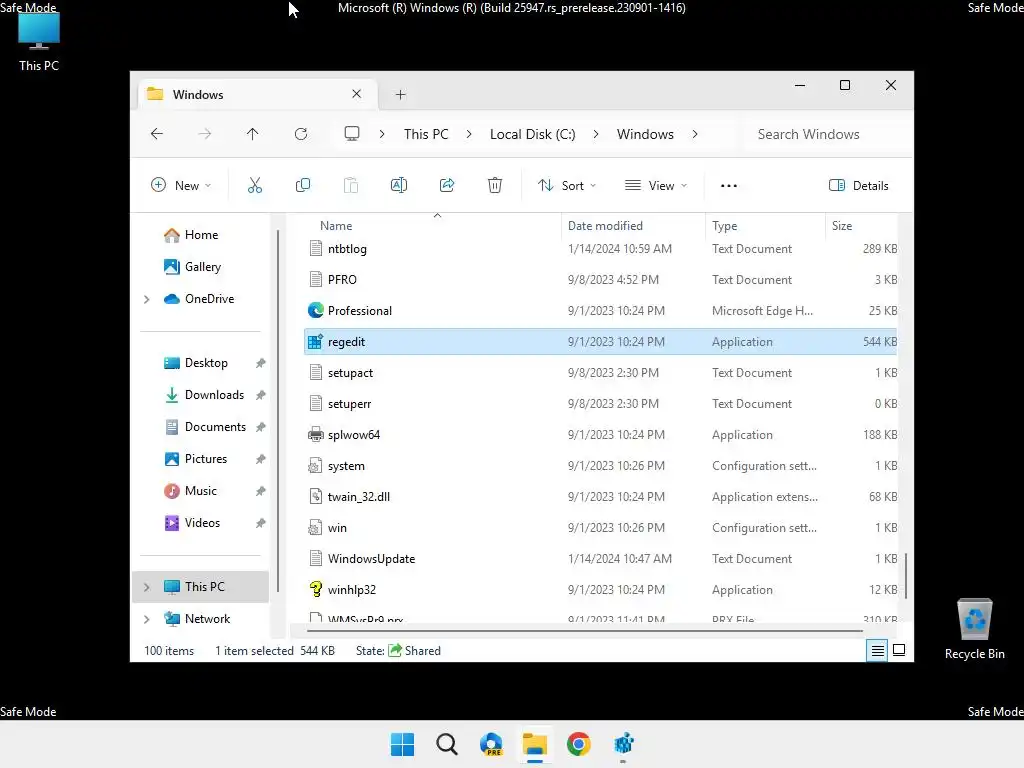Open Search from the taskbar
Screen dimensions: 1024x768
[x=447, y=744]
